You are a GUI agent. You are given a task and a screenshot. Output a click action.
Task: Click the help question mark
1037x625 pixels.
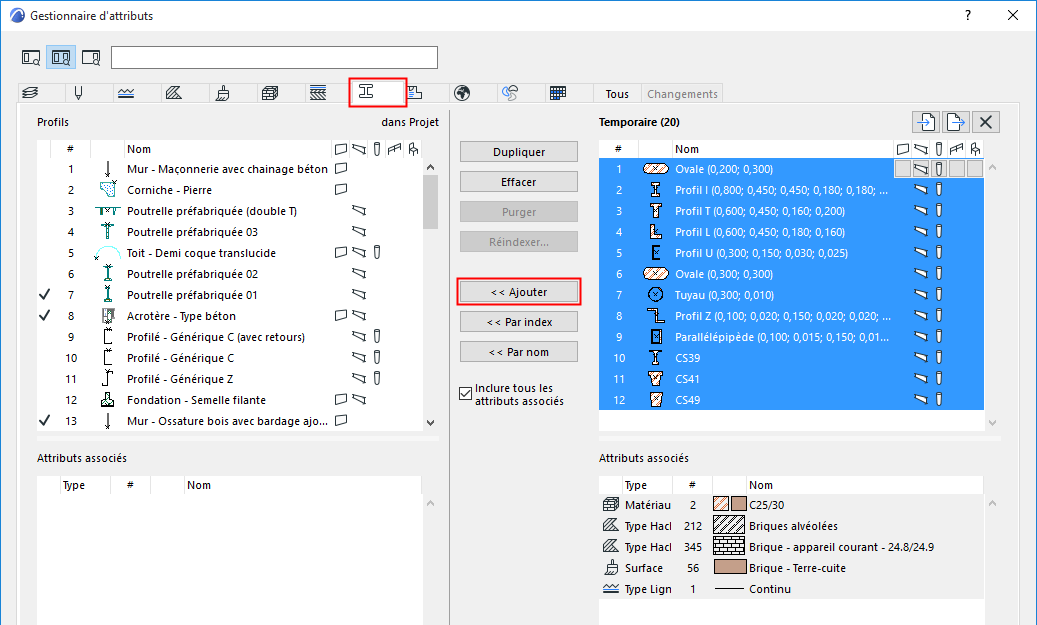click(x=968, y=15)
